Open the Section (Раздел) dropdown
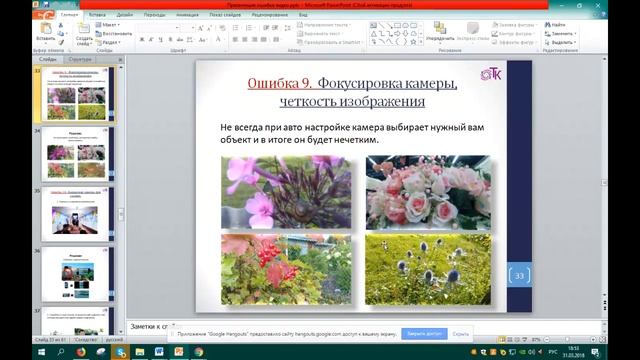This screenshot has width=640, height=360. (108, 42)
